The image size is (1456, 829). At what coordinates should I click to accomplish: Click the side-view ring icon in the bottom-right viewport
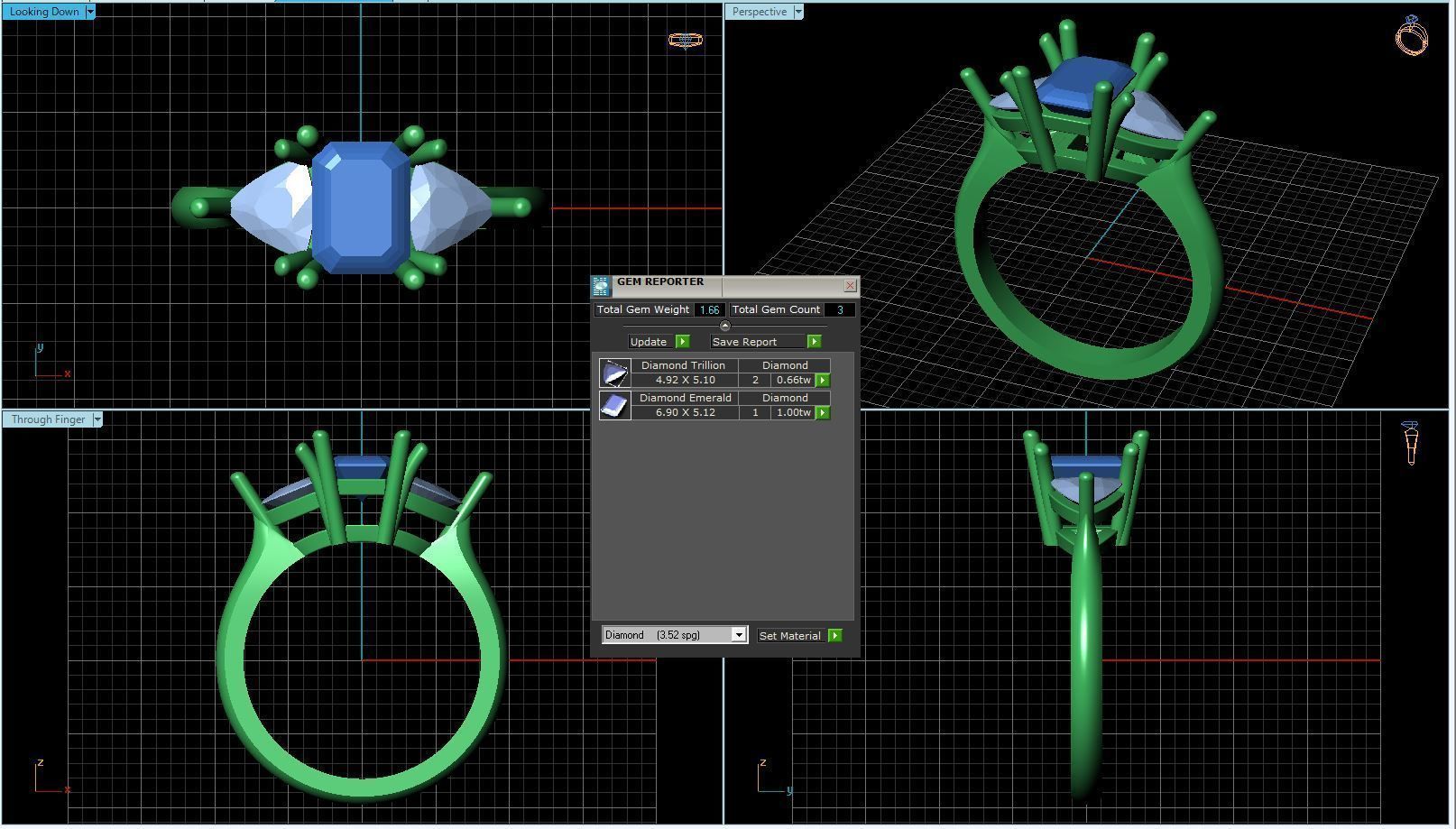tap(1411, 443)
